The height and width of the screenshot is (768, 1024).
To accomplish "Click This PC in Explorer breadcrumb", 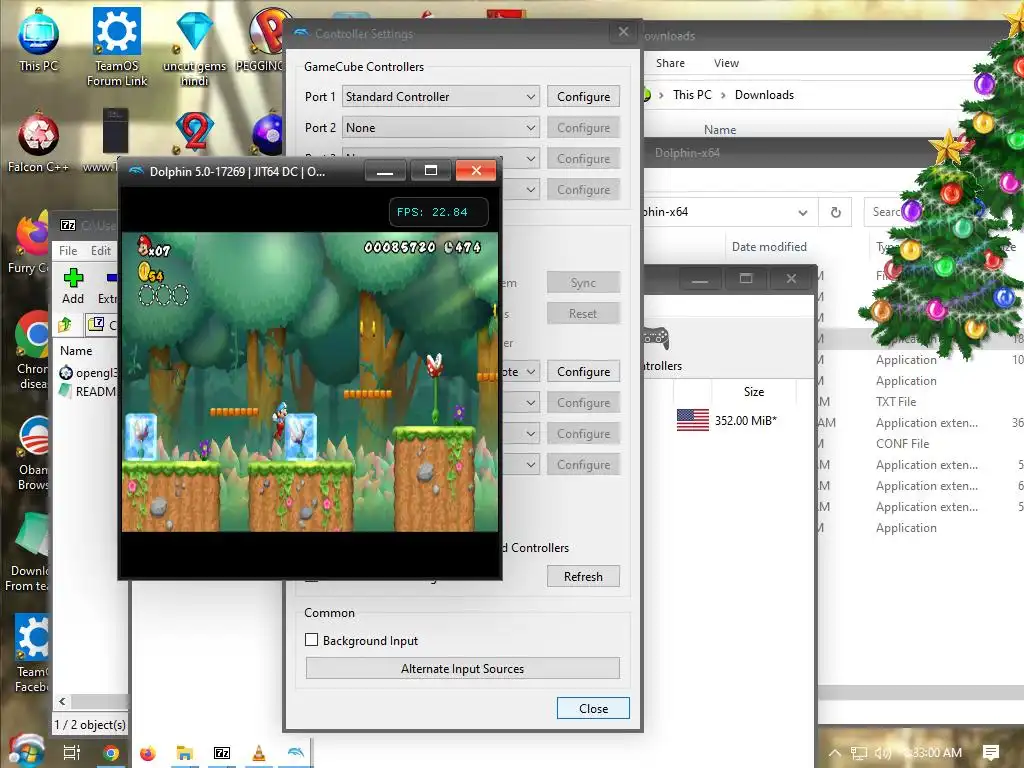I will click(x=692, y=95).
